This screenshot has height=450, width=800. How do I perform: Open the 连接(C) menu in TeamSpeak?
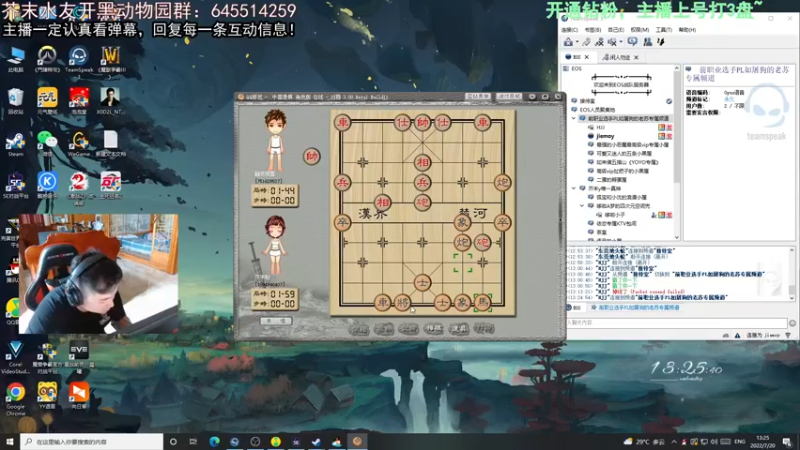tap(569, 30)
